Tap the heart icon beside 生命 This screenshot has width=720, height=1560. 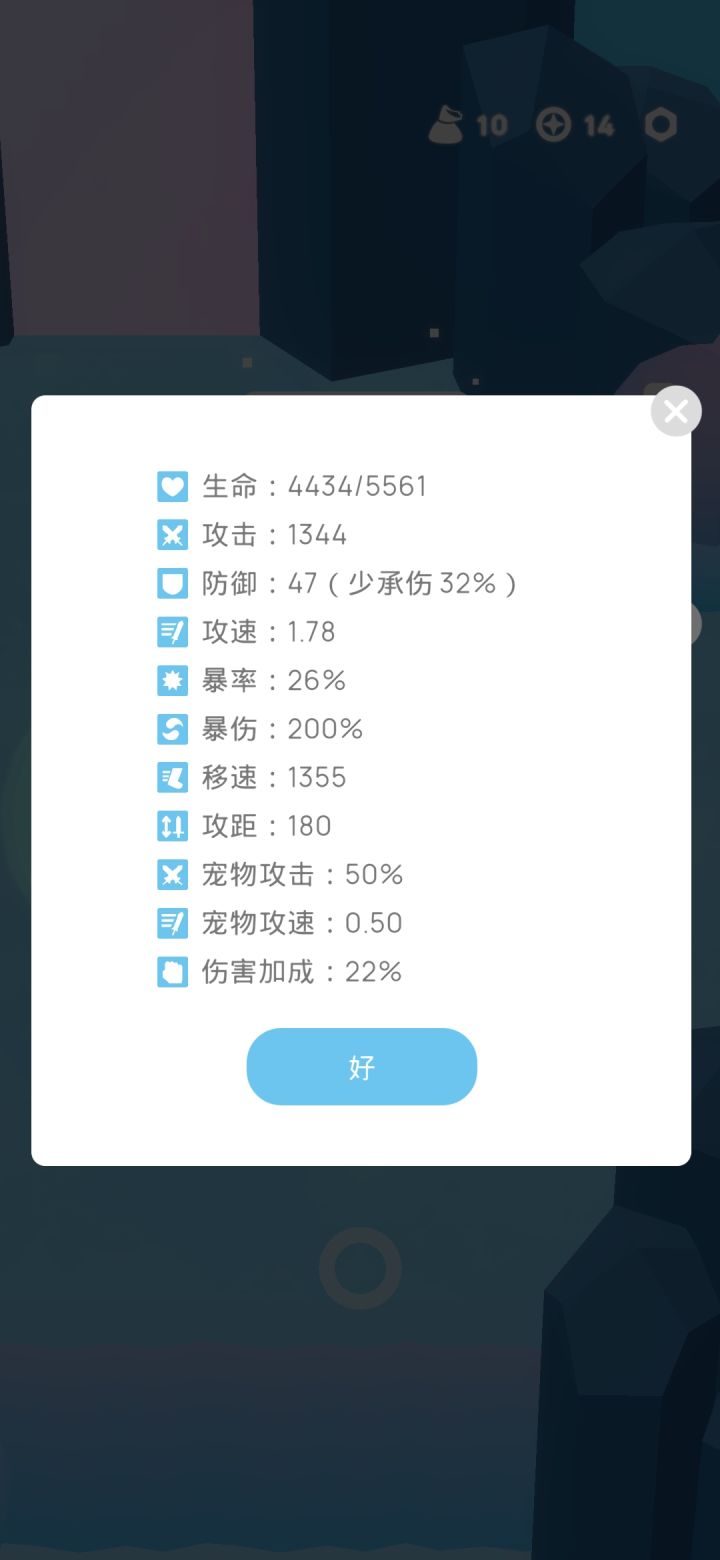coord(172,486)
